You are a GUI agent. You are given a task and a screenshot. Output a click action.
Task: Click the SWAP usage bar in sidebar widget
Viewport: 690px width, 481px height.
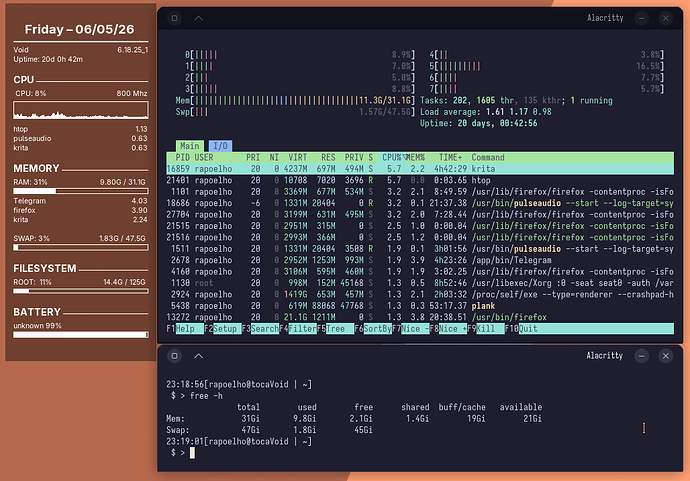81,247
